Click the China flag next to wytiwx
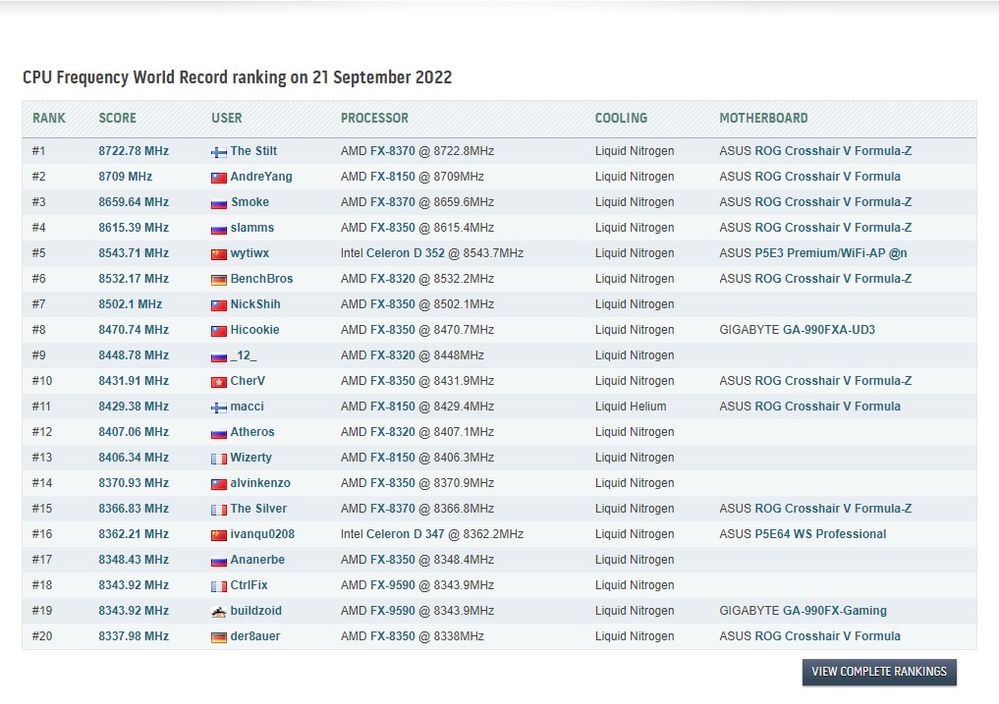The width and height of the screenshot is (999, 704). click(x=219, y=254)
